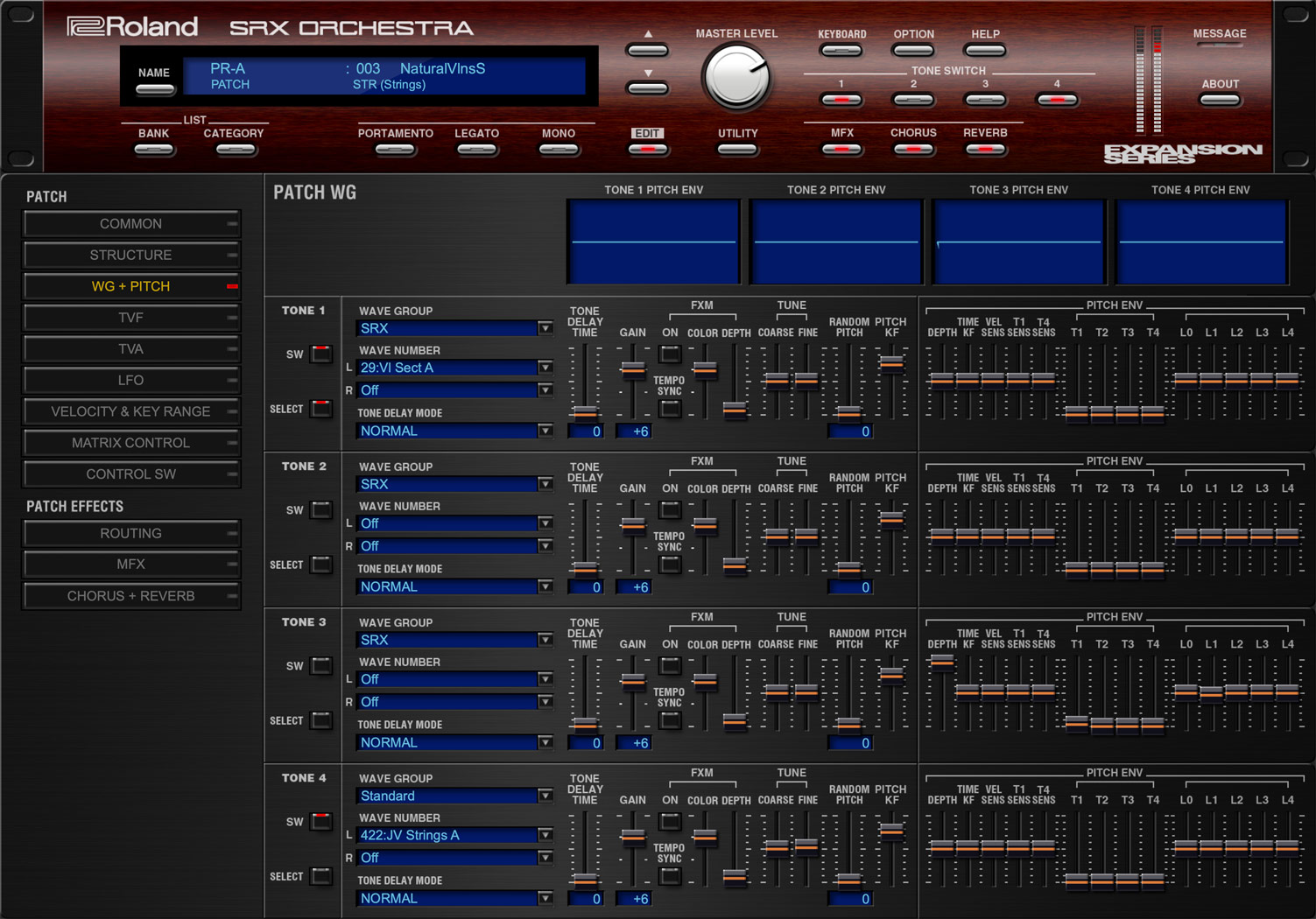Image resolution: width=1316 pixels, height=919 pixels.
Task: Open Tone 1 Wave Number L dropdown
Action: point(455,368)
